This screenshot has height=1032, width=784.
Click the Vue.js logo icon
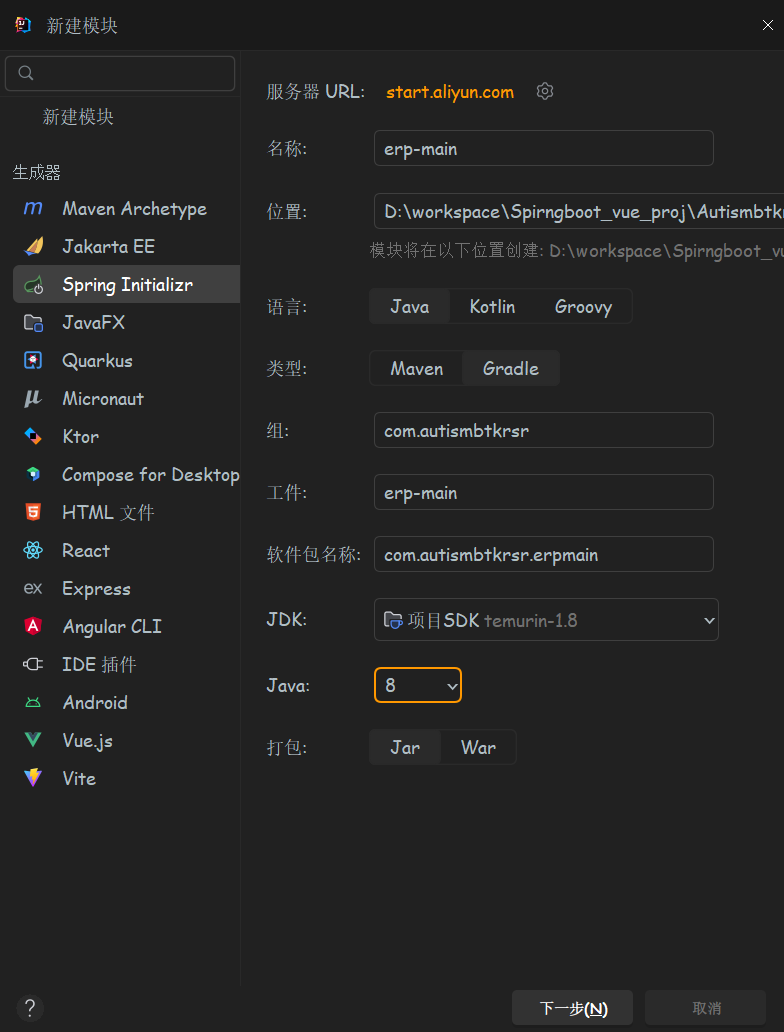click(33, 740)
